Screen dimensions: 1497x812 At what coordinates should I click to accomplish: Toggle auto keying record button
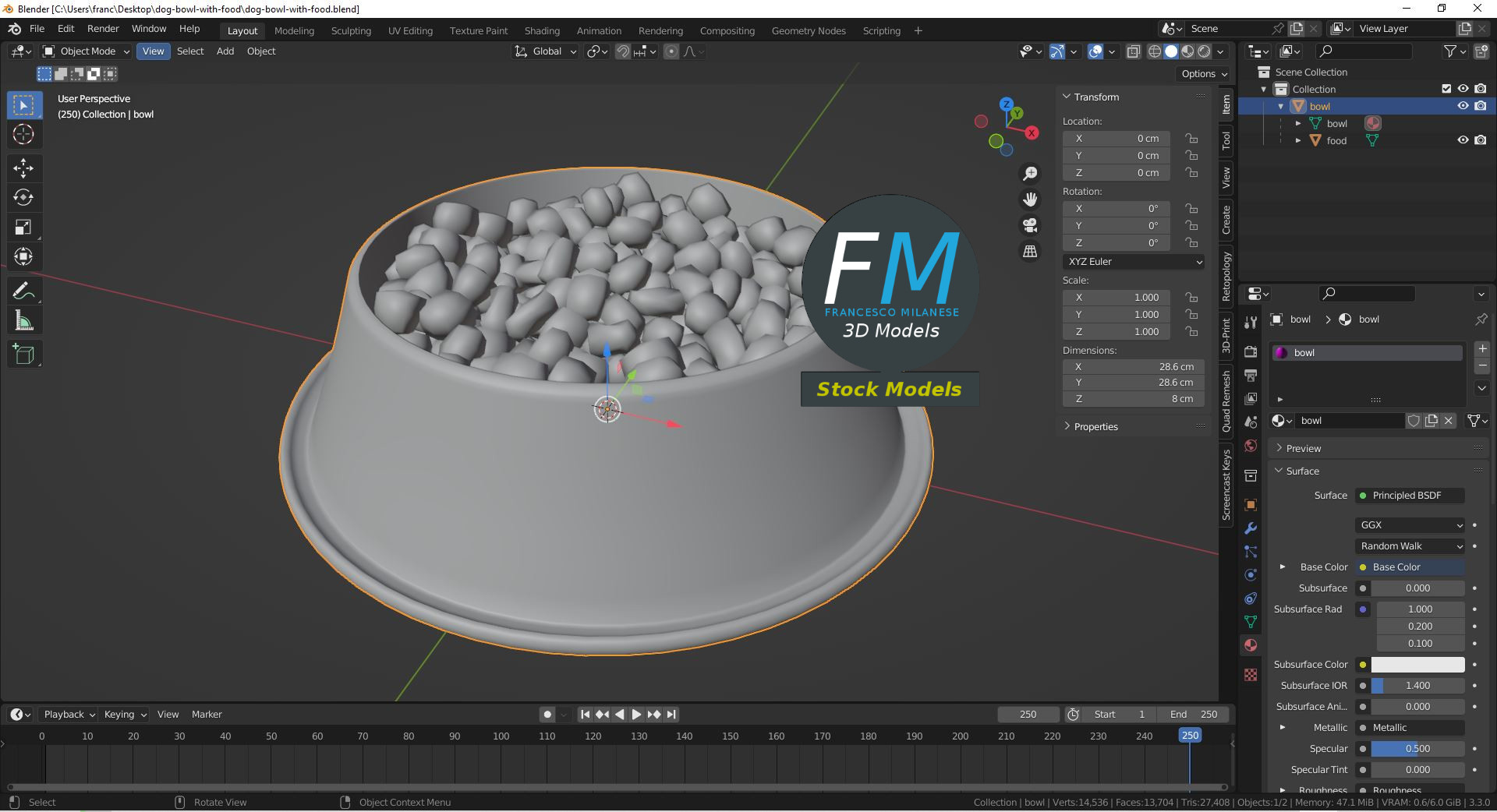coord(547,715)
